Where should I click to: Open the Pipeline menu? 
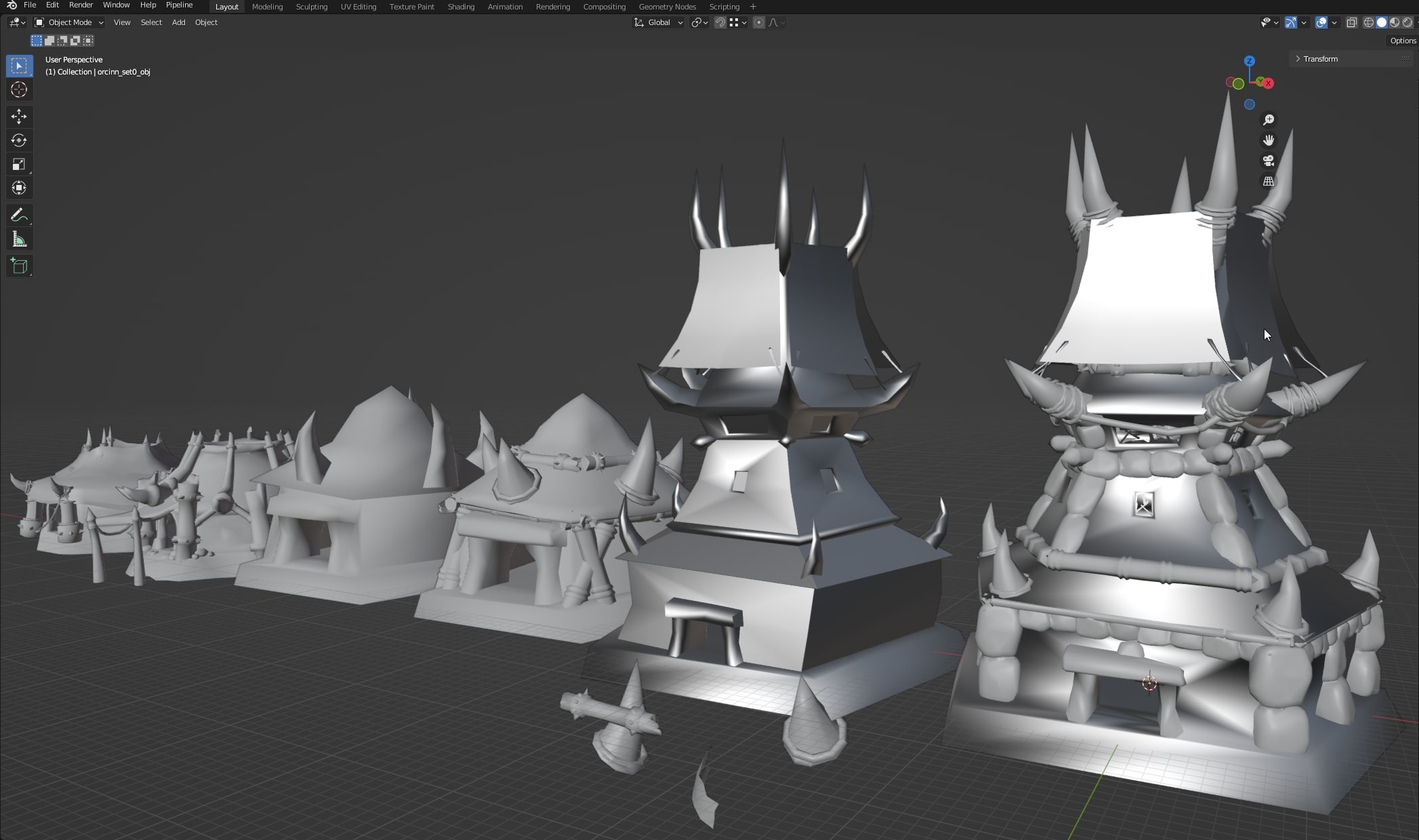pos(179,5)
